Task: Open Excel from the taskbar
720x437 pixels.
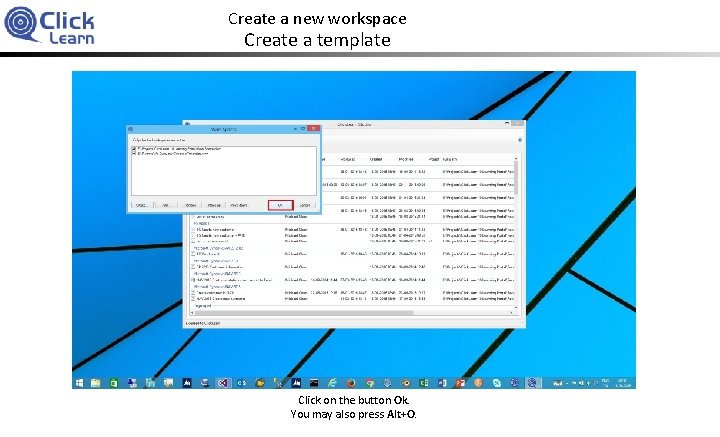Action: (x=424, y=383)
